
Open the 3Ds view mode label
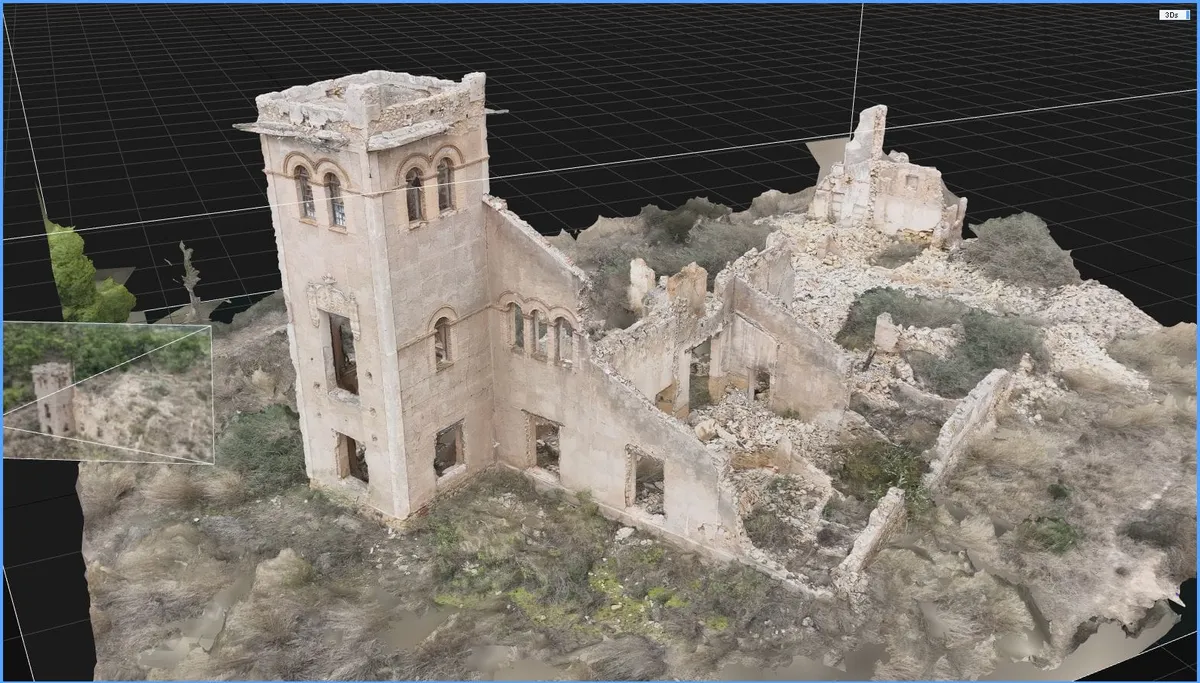1173,15
